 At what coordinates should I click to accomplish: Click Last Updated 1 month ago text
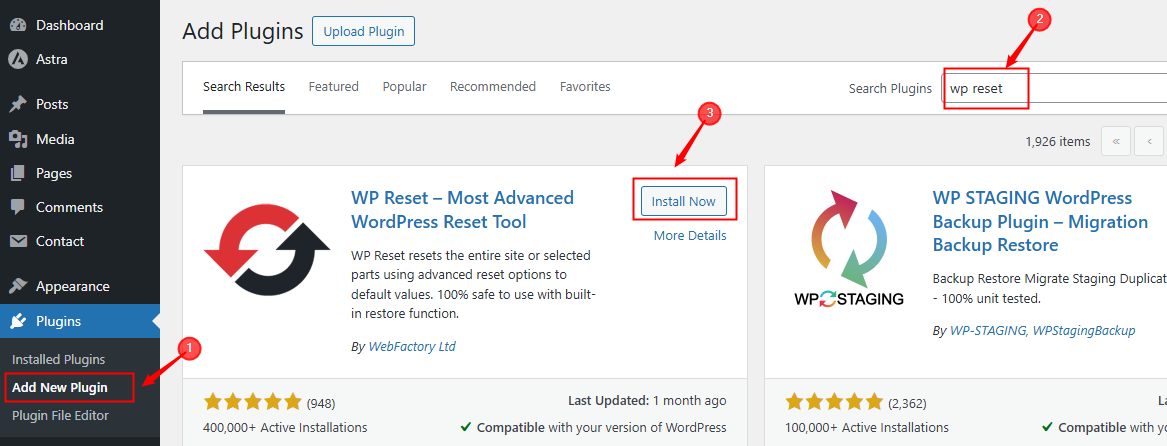(x=647, y=401)
